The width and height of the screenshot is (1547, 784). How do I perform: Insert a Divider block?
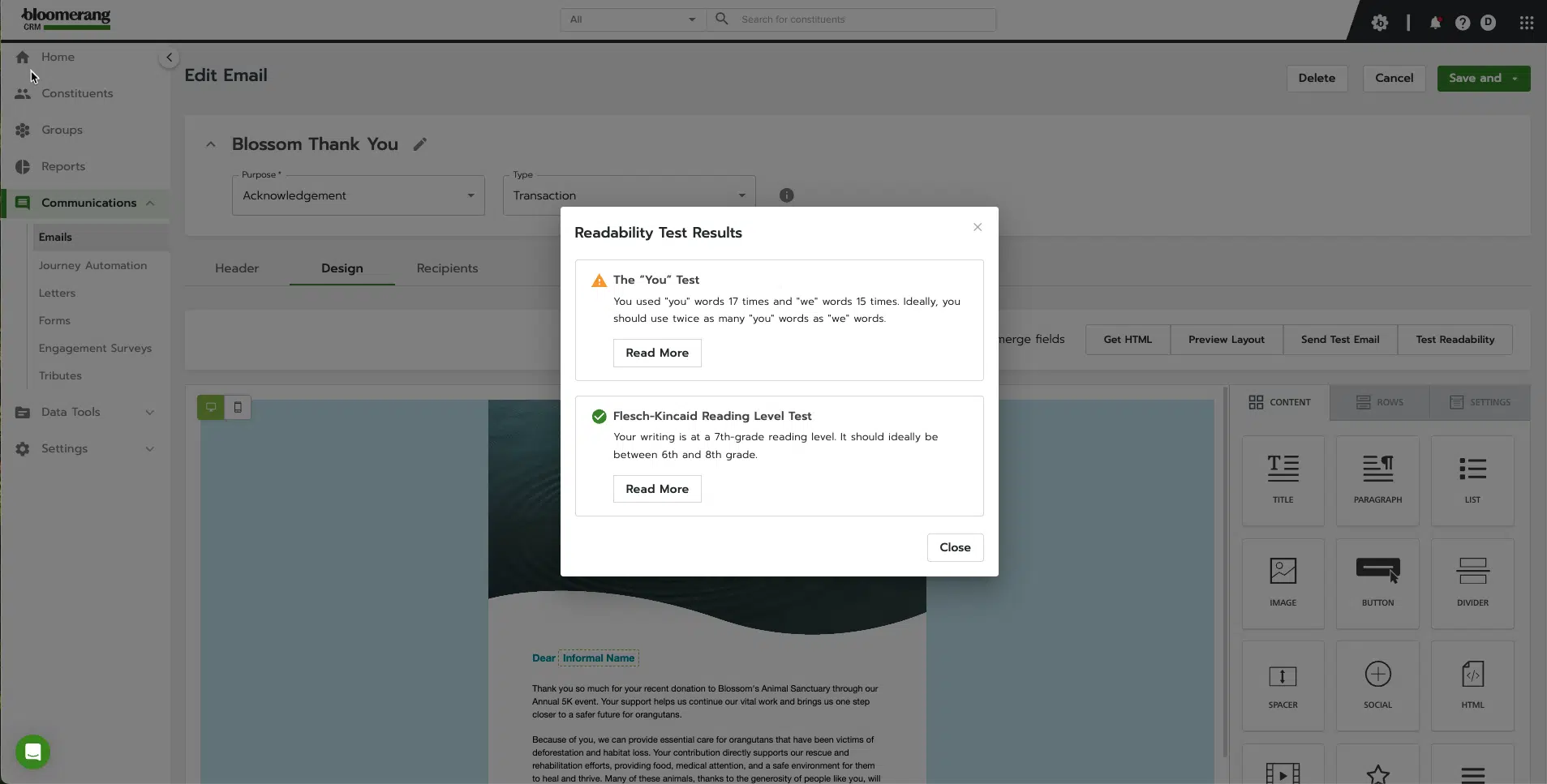[1472, 582]
